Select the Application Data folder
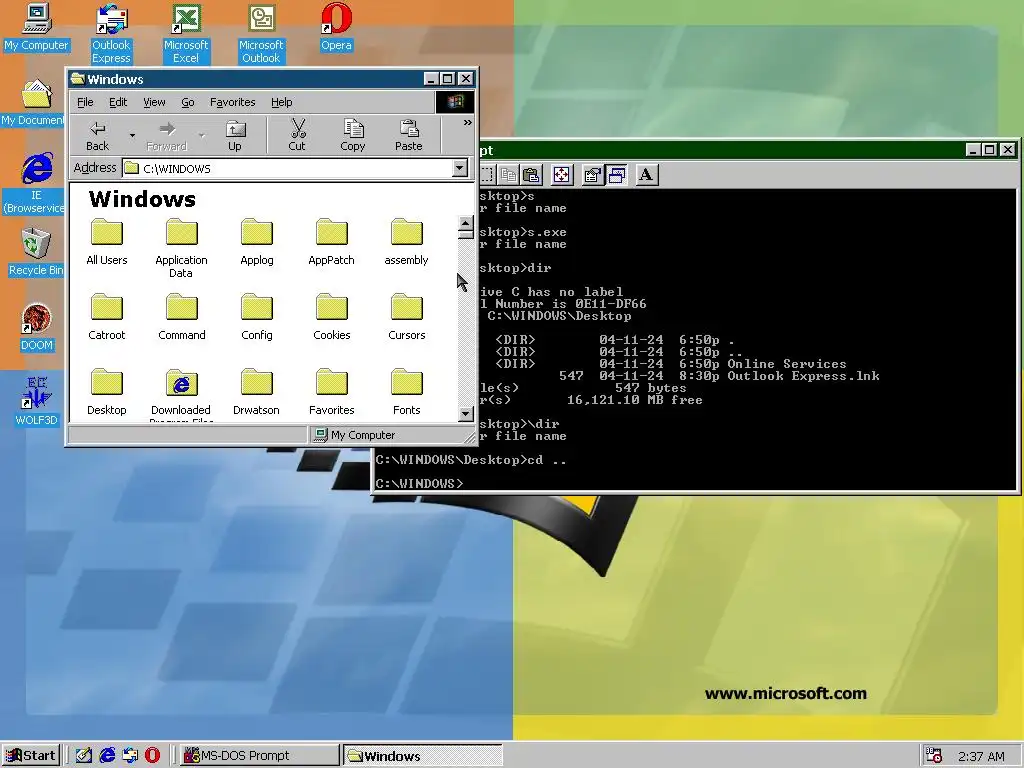This screenshot has width=1024, height=768. 182,249
